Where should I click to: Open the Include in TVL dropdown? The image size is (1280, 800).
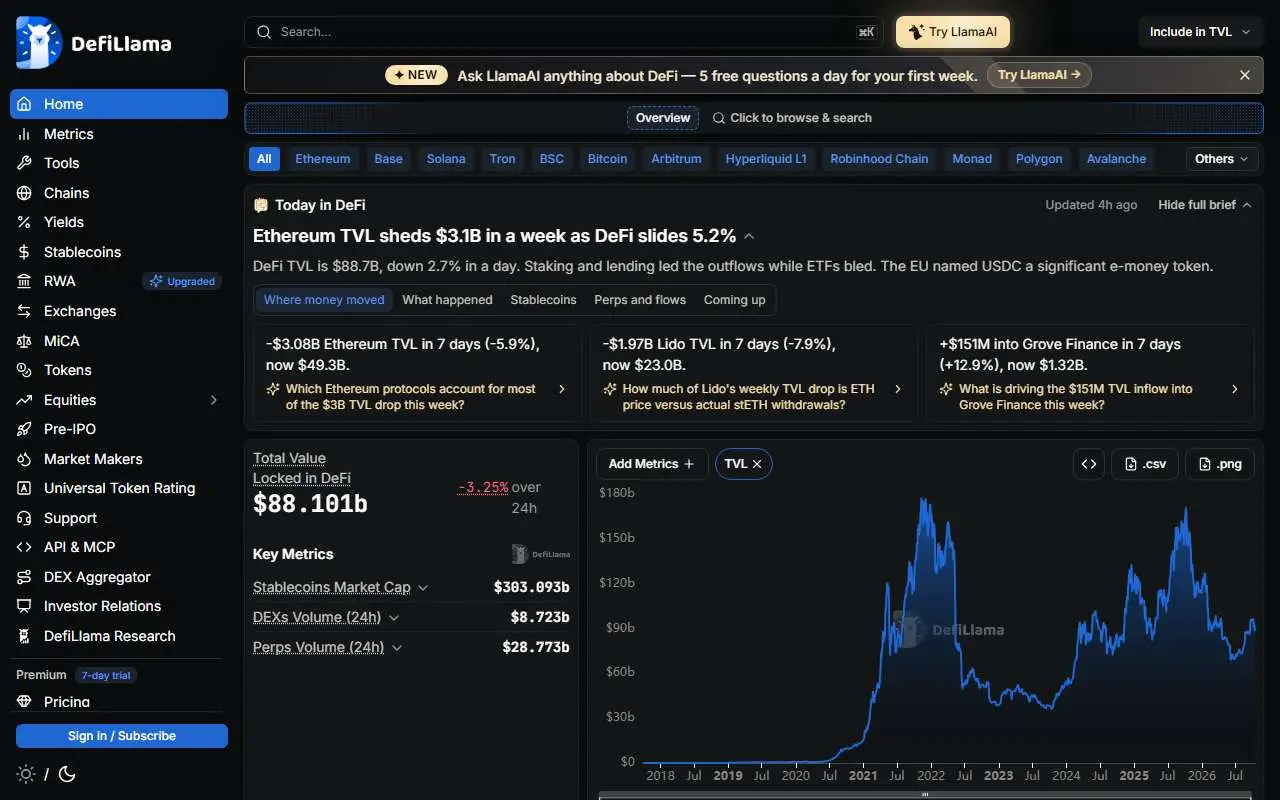(x=1200, y=32)
